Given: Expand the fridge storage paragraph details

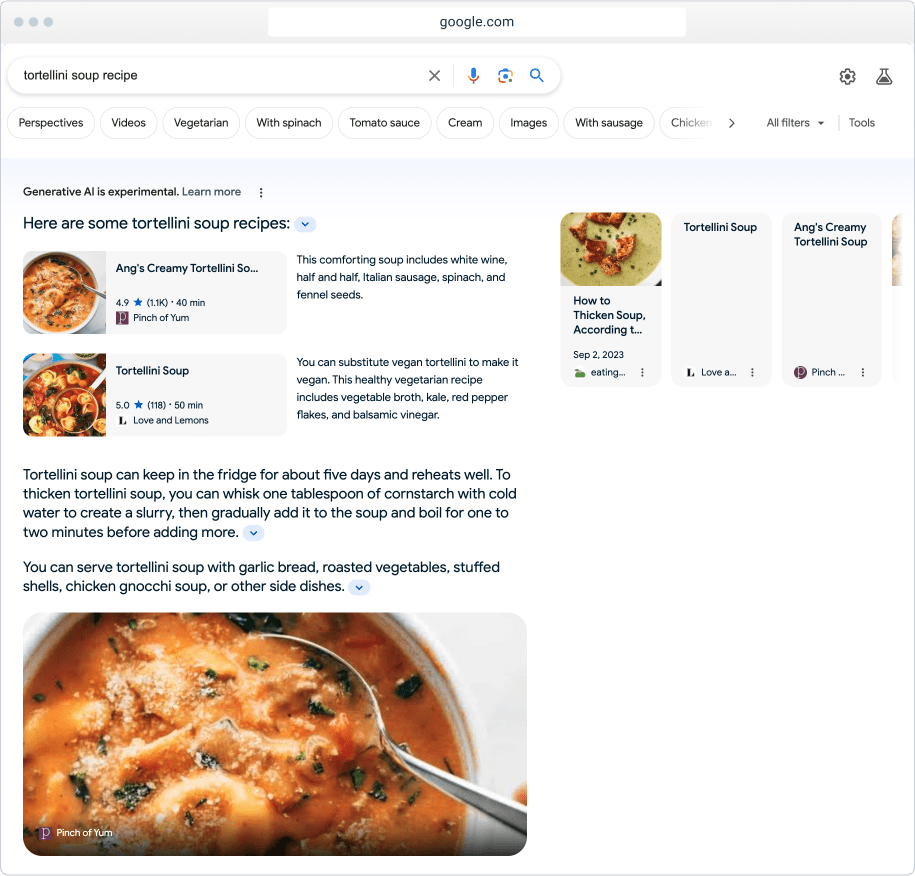Looking at the screenshot, I should [x=254, y=534].
